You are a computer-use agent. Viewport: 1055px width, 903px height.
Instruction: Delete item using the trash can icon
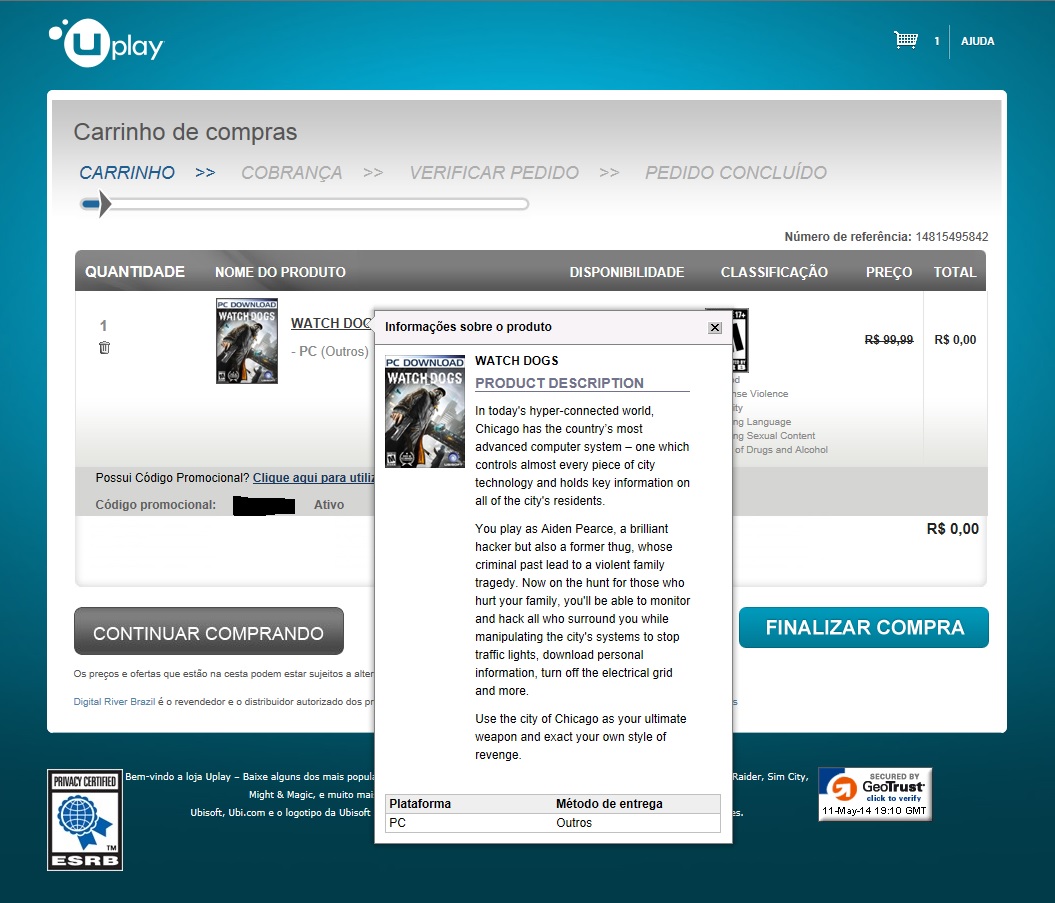point(104,347)
